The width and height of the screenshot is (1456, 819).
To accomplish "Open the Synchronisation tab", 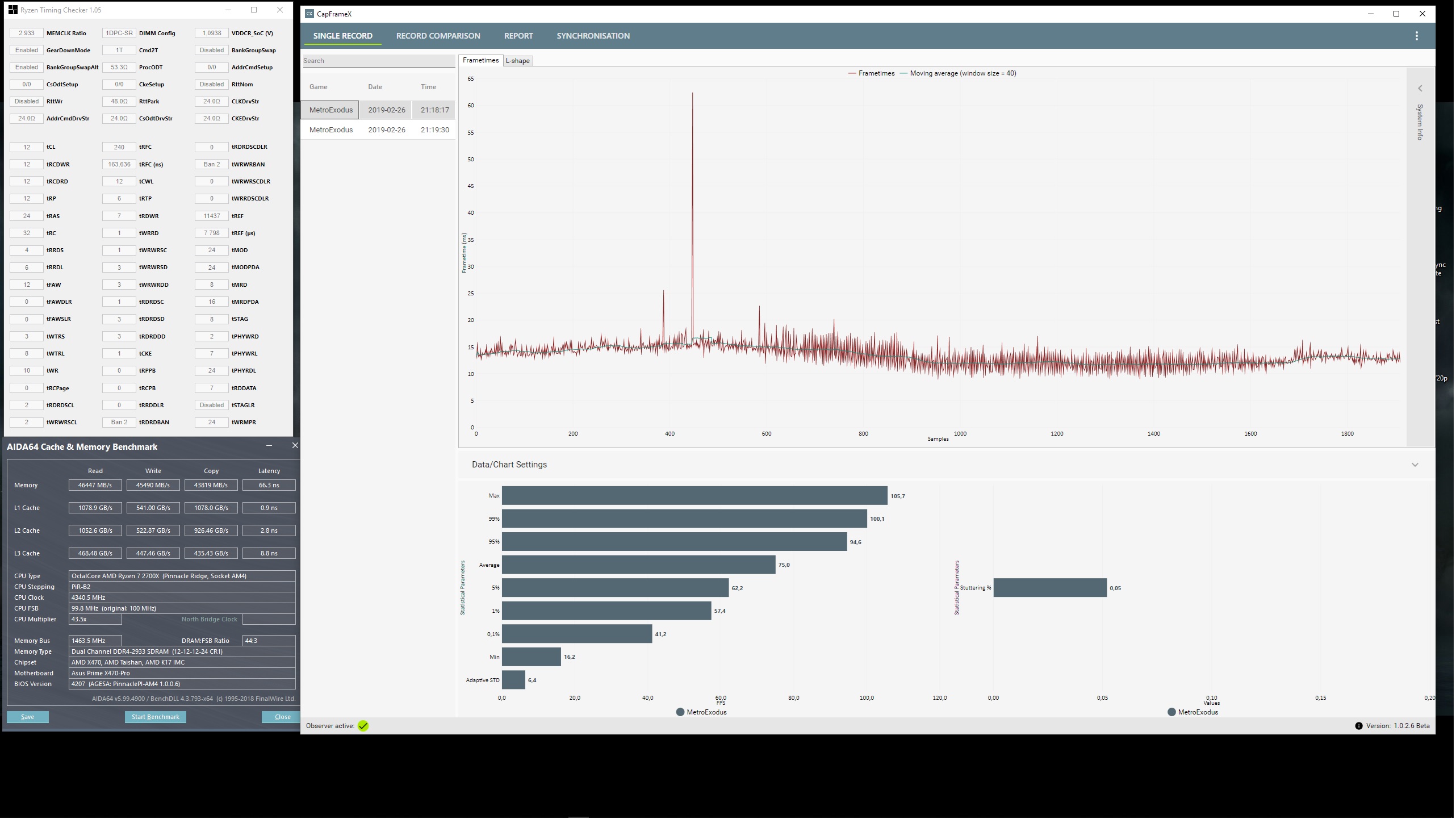I will [593, 36].
